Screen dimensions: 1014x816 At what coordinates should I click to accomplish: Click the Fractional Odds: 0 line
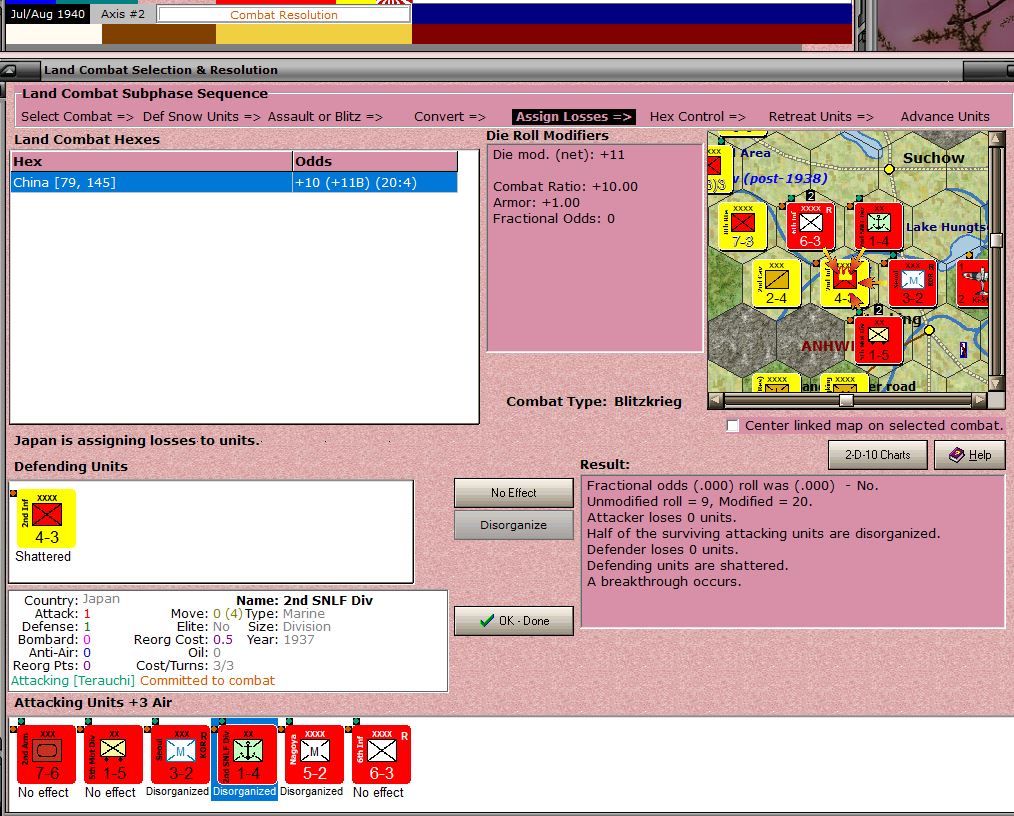(x=554, y=219)
